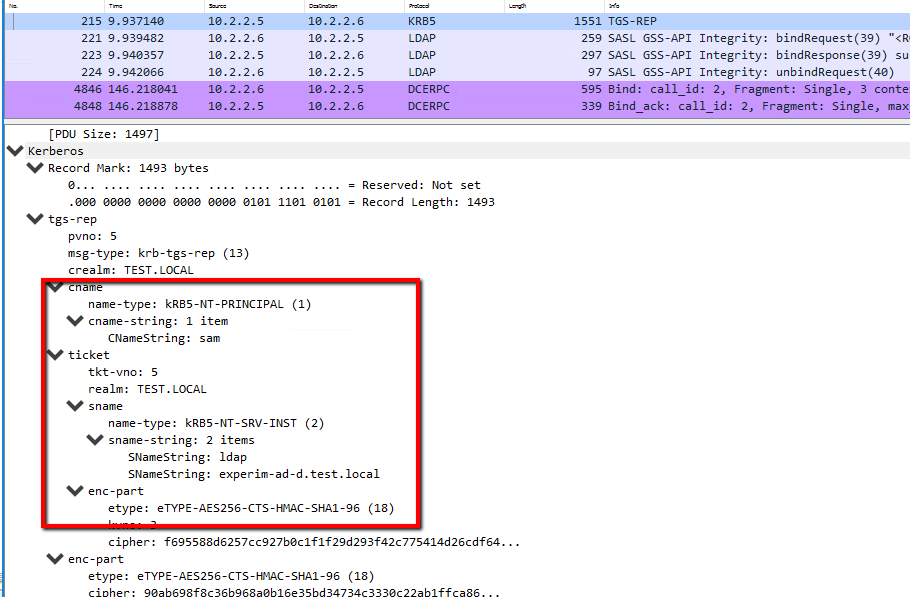Collapse the tgs-rep section arrow

(35, 219)
